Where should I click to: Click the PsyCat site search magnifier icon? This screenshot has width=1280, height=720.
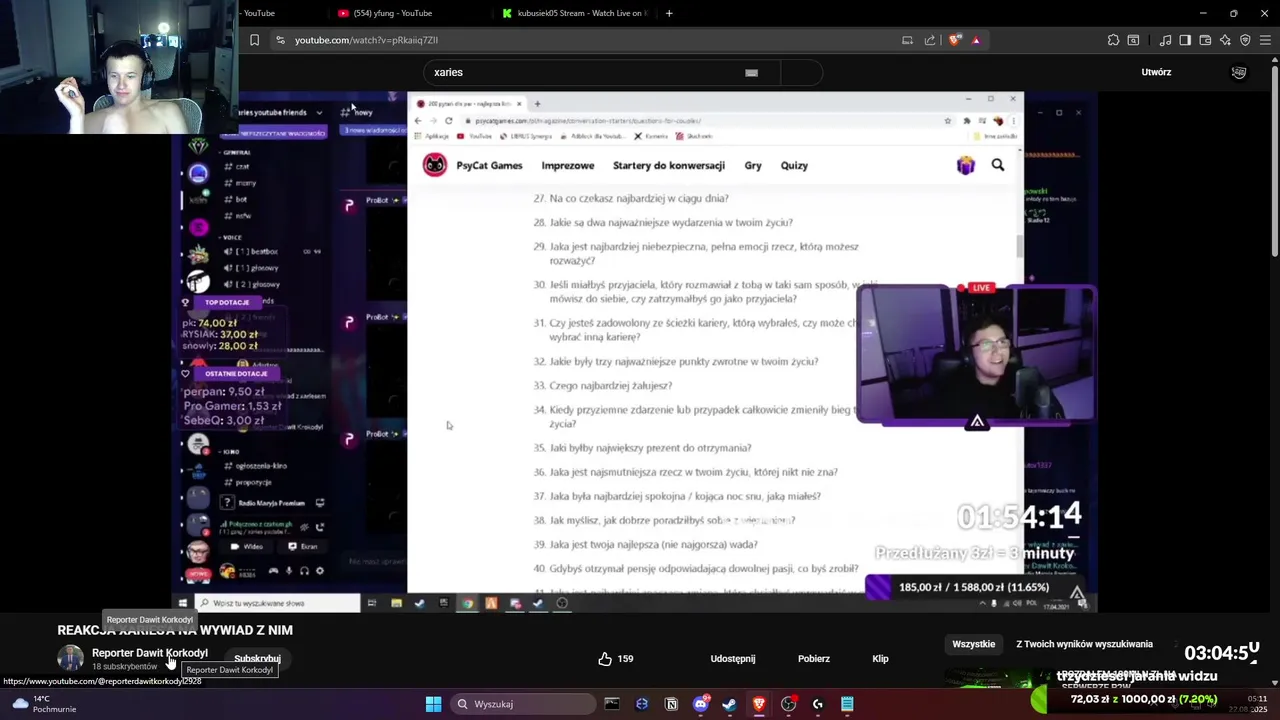998,165
